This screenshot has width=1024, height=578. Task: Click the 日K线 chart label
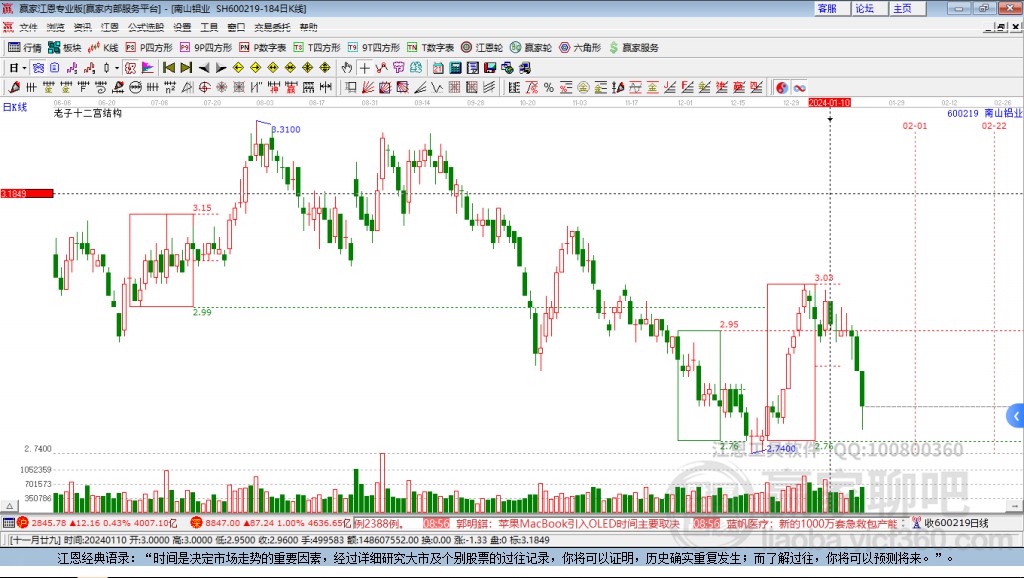pos(14,106)
